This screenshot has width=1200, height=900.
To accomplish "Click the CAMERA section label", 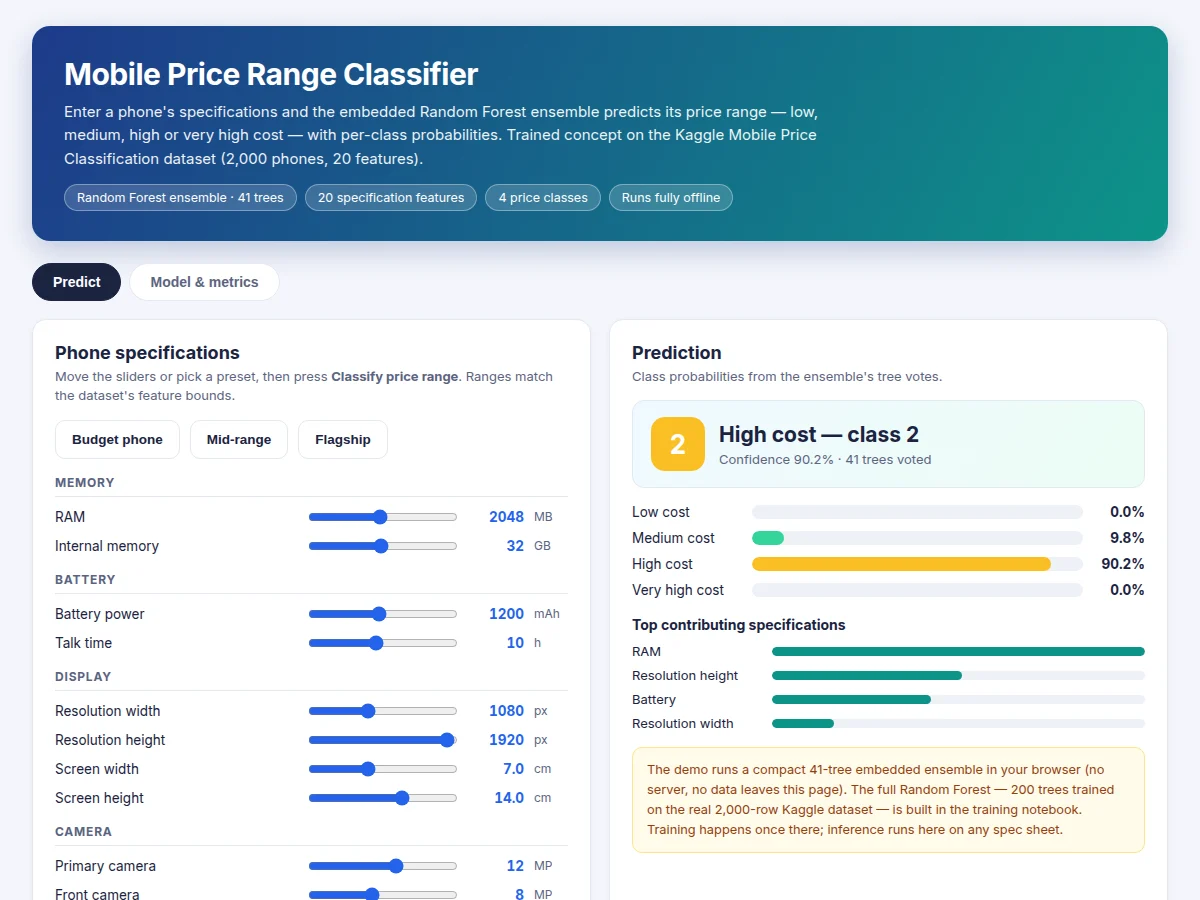I will 83,832.
